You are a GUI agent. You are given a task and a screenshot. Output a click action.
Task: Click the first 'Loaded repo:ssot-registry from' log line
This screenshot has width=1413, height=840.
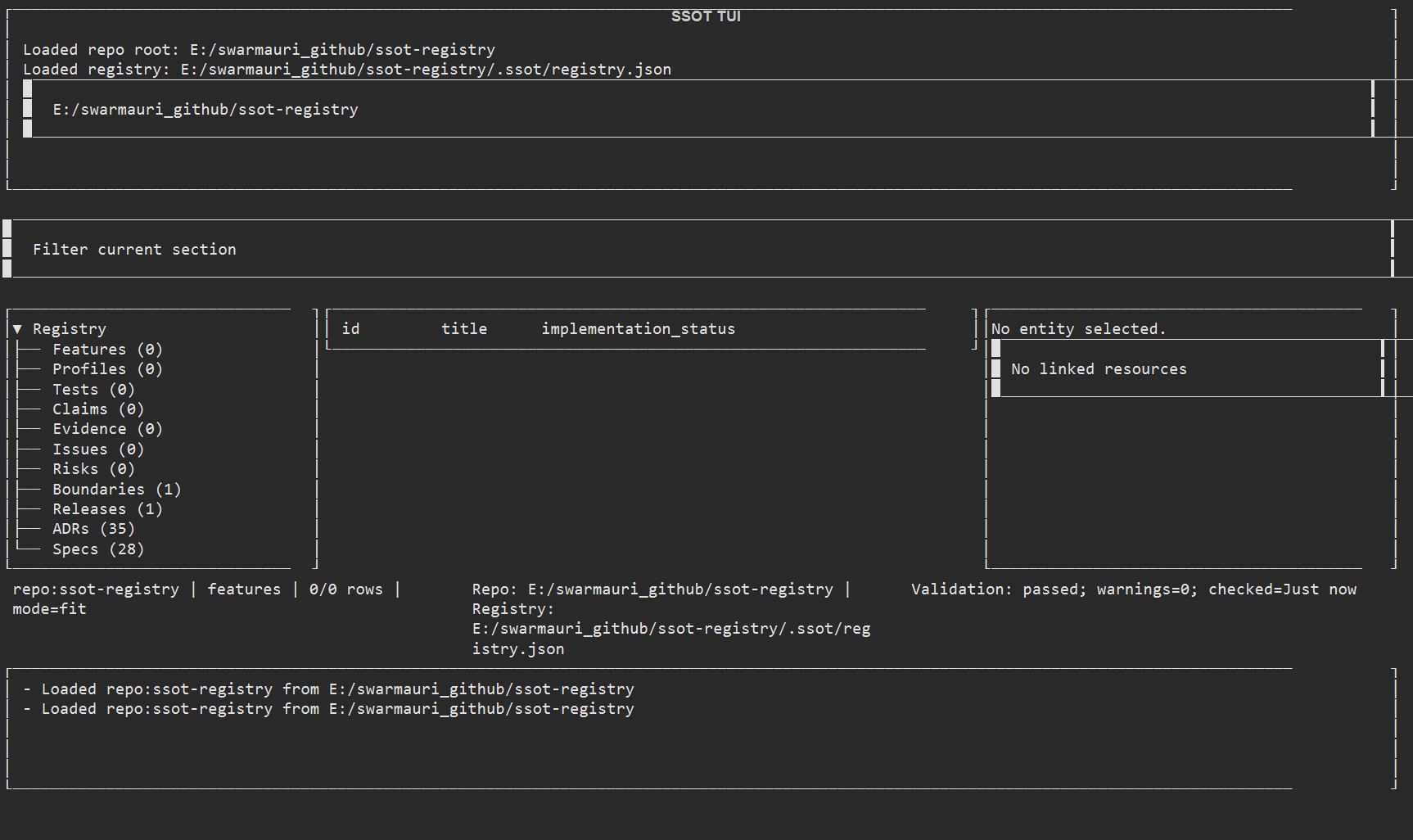click(x=329, y=689)
